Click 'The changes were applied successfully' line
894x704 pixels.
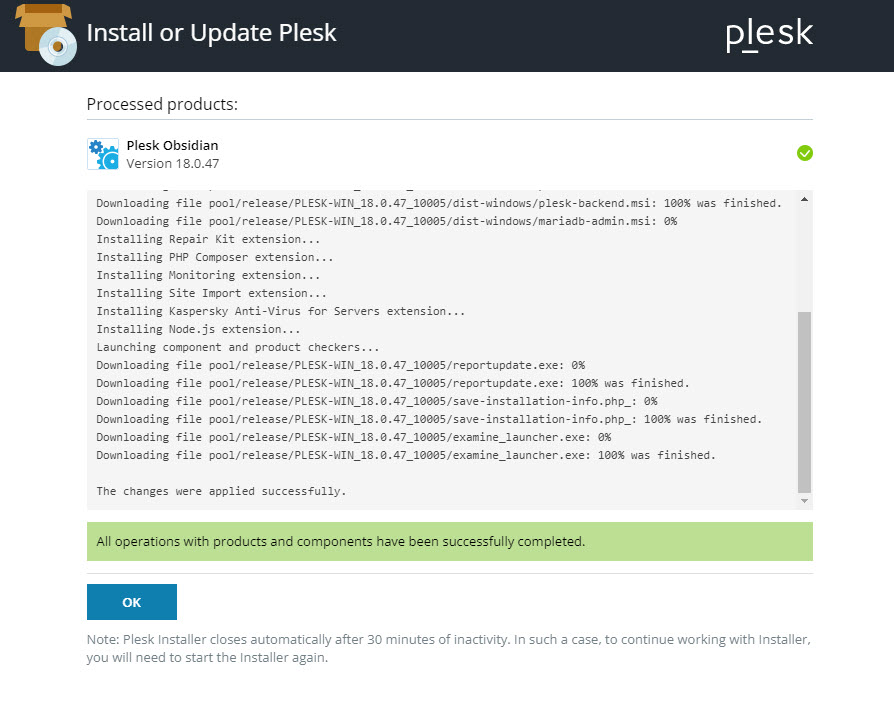tap(221, 491)
